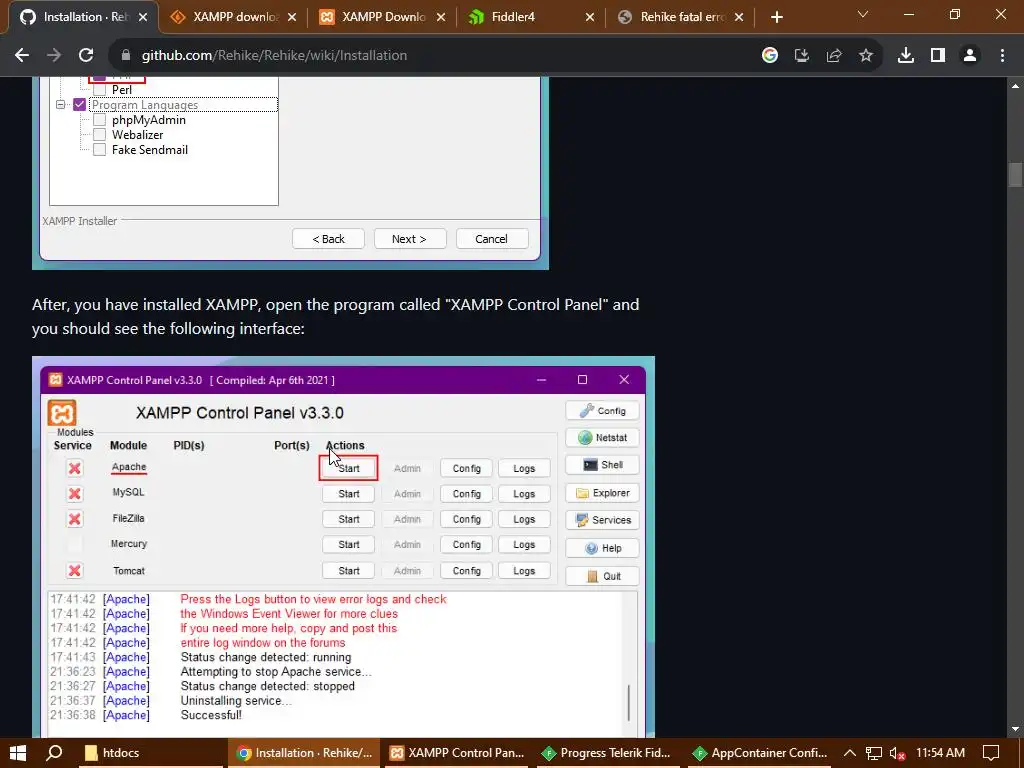Click the Apache service X icon
The image size is (1024, 768).
click(x=74, y=468)
